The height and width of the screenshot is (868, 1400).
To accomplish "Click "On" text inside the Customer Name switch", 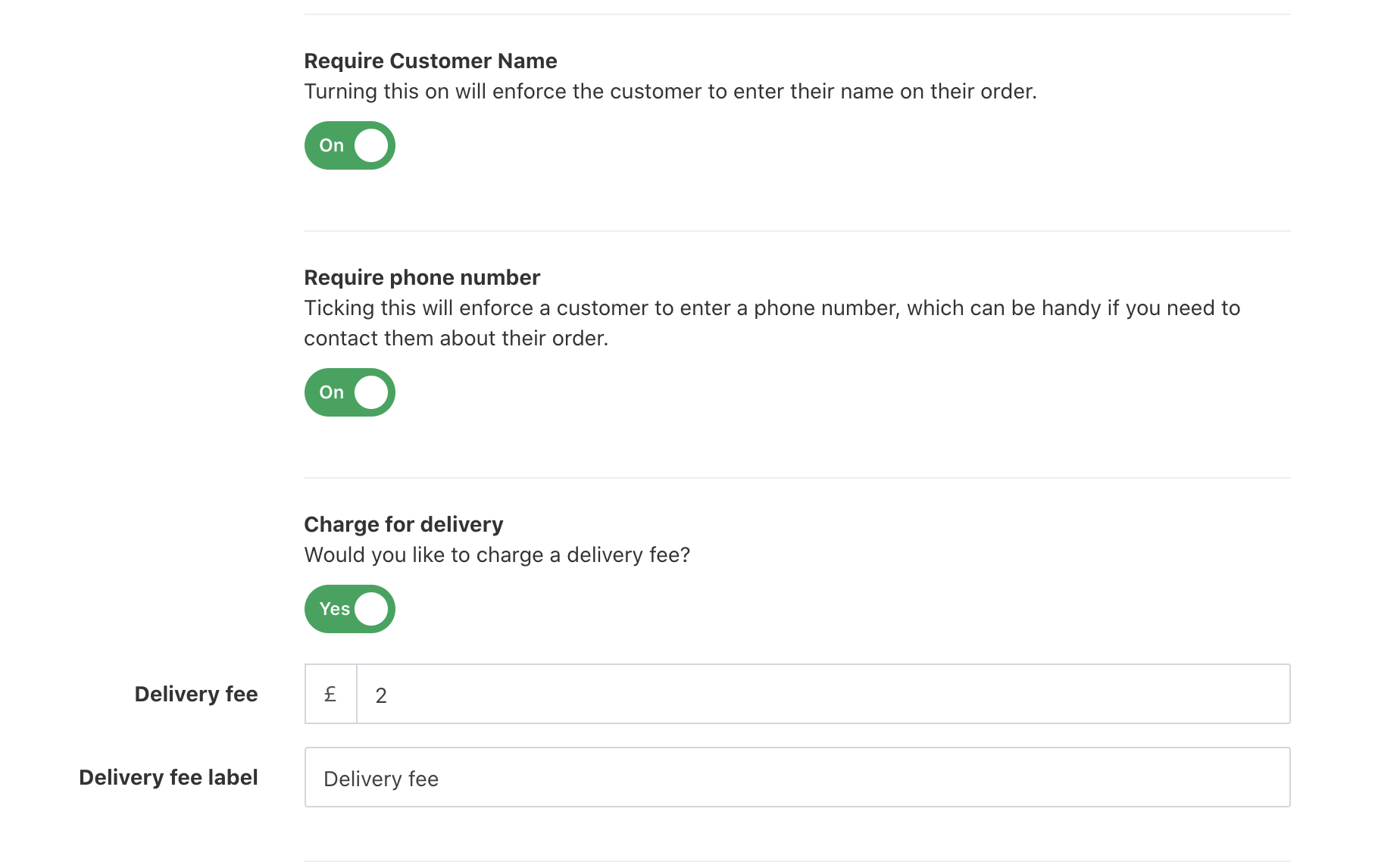I will (x=332, y=145).
